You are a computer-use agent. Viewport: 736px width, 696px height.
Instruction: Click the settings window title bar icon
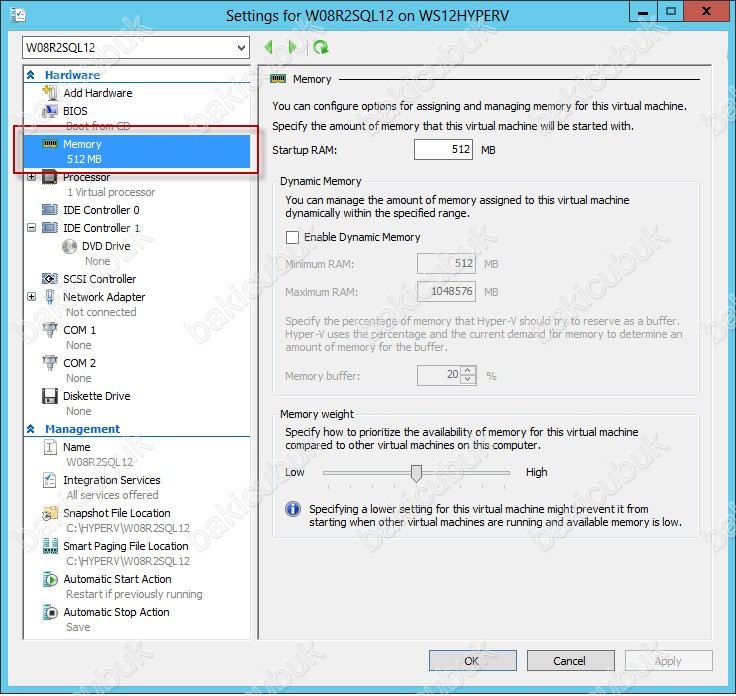pyautogui.click(x=18, y=15)
